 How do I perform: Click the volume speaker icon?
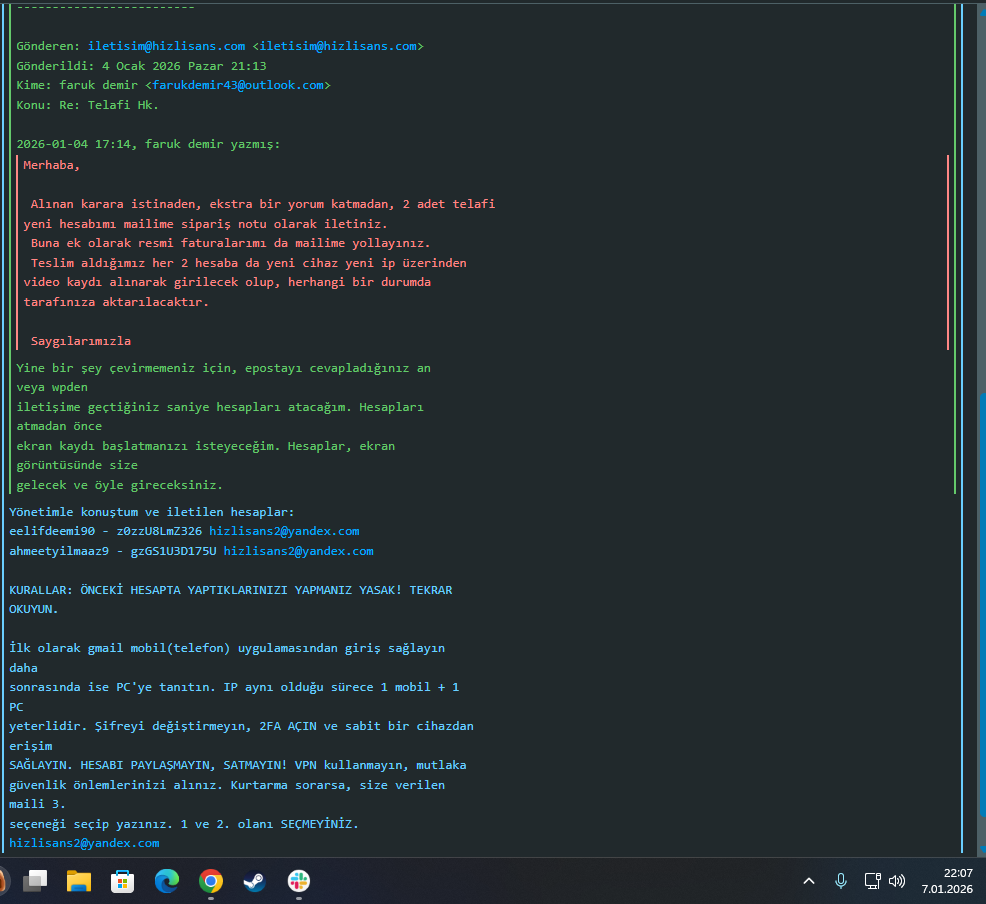[x=897, y=881]
